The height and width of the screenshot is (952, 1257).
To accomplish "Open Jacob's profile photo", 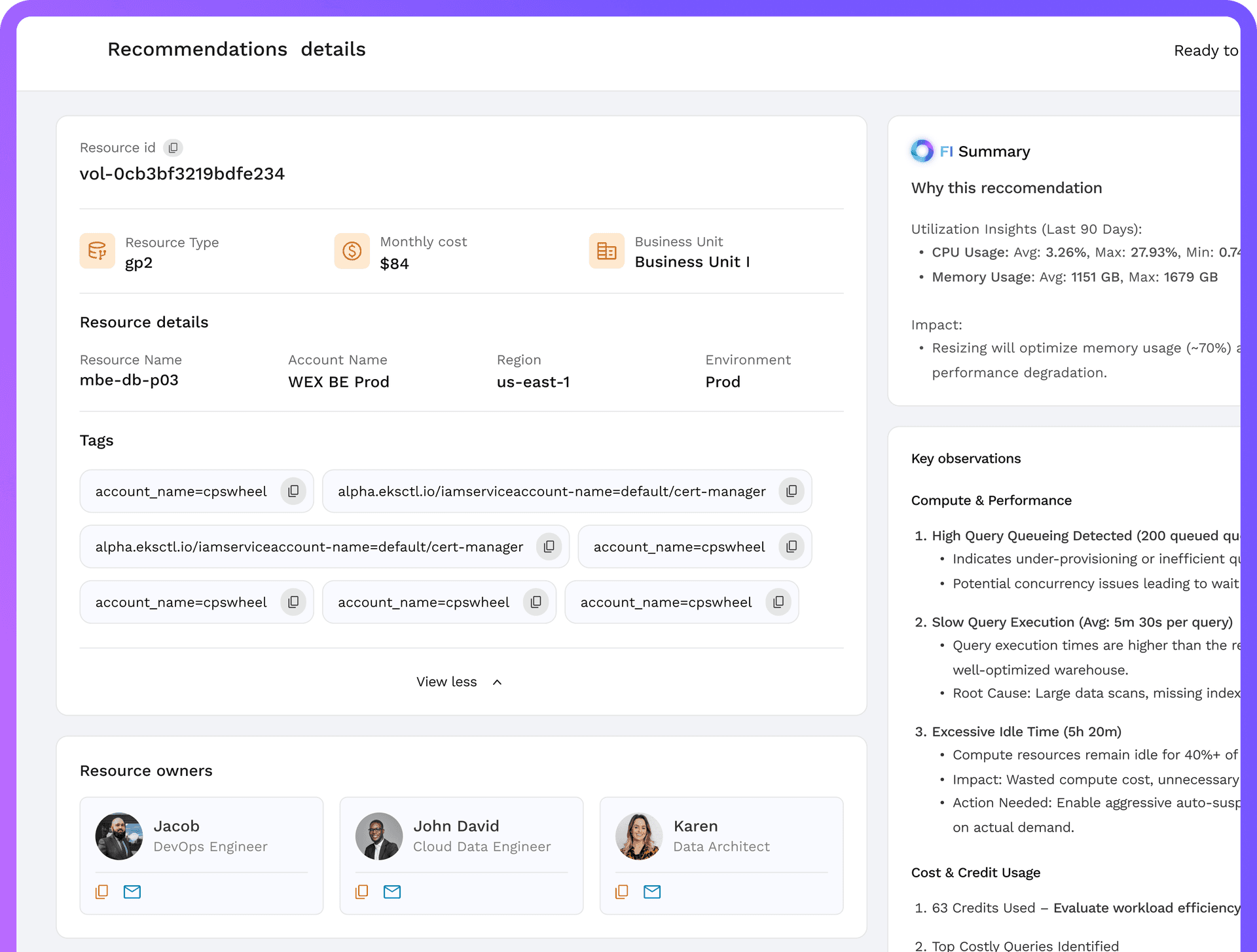I will point(119,836).
